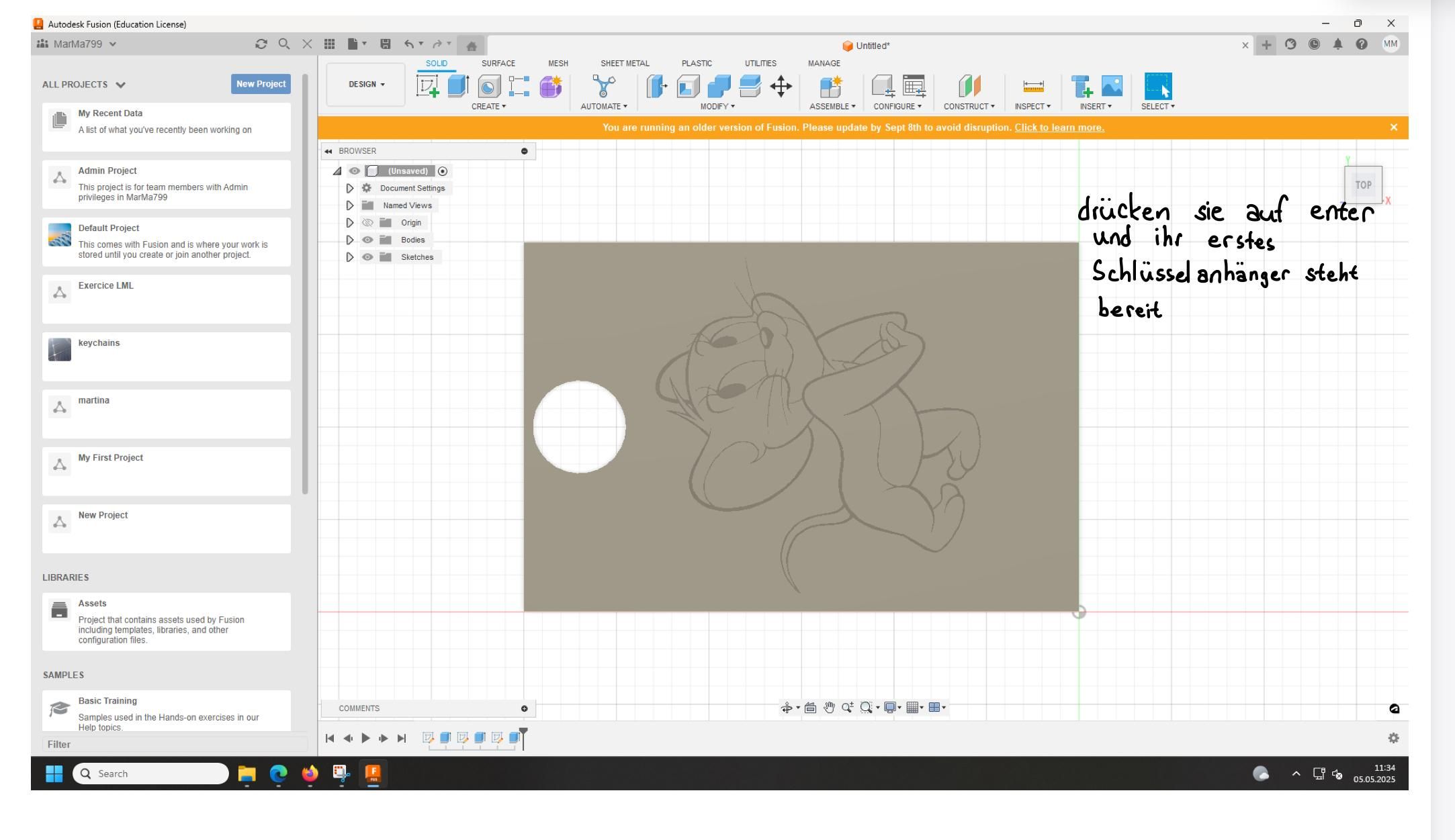Open the CREATE dropdown menu
1455x840 pixels.
point(488,106)
